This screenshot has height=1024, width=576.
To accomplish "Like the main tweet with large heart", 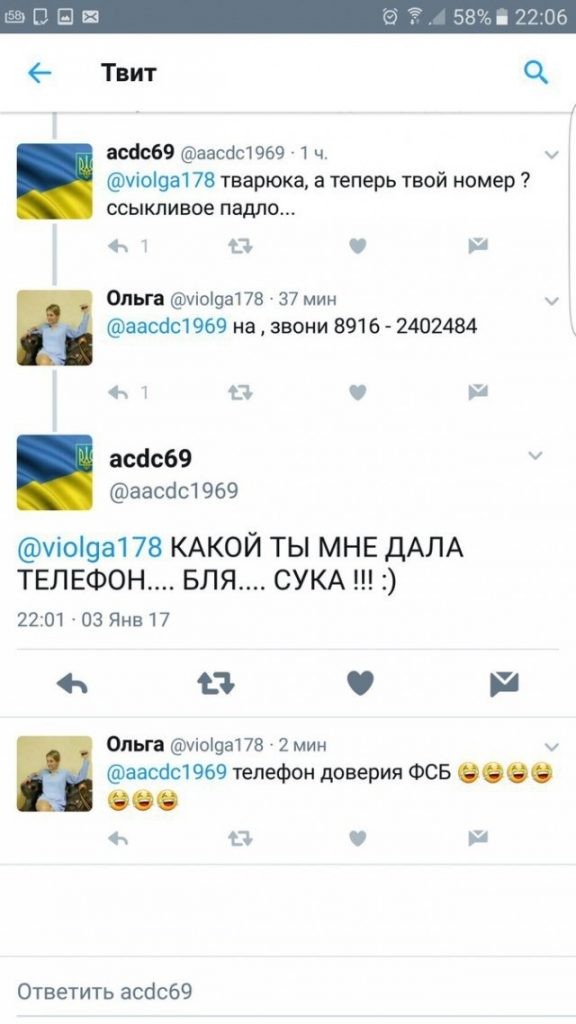I will 360,683.
